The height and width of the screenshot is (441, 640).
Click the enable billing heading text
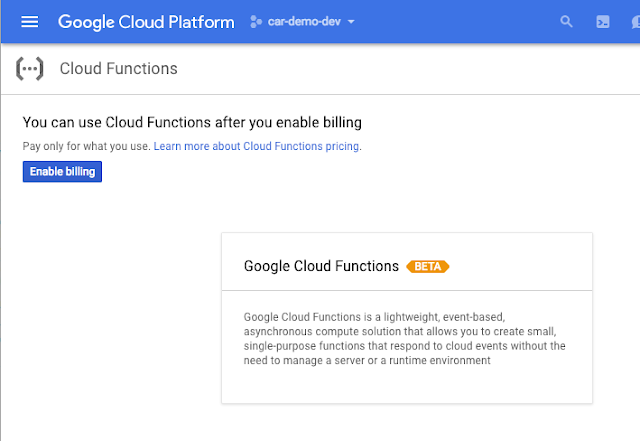tap(192, 122)
